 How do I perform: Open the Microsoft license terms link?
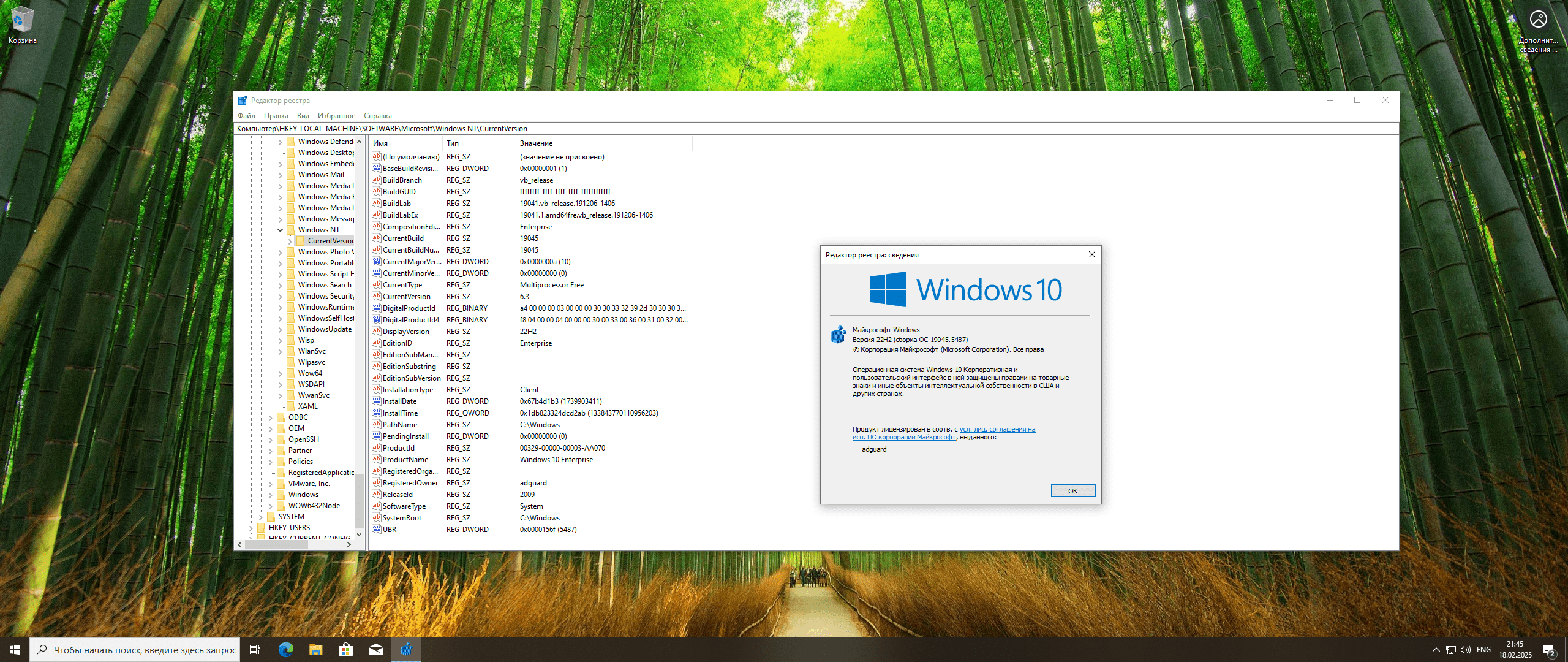click(997, 430)
